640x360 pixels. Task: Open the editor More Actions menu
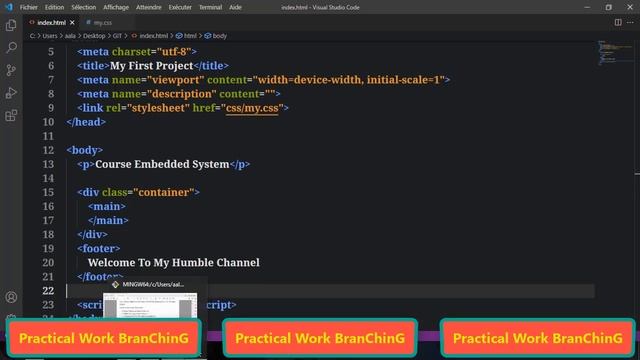point(630,22)
